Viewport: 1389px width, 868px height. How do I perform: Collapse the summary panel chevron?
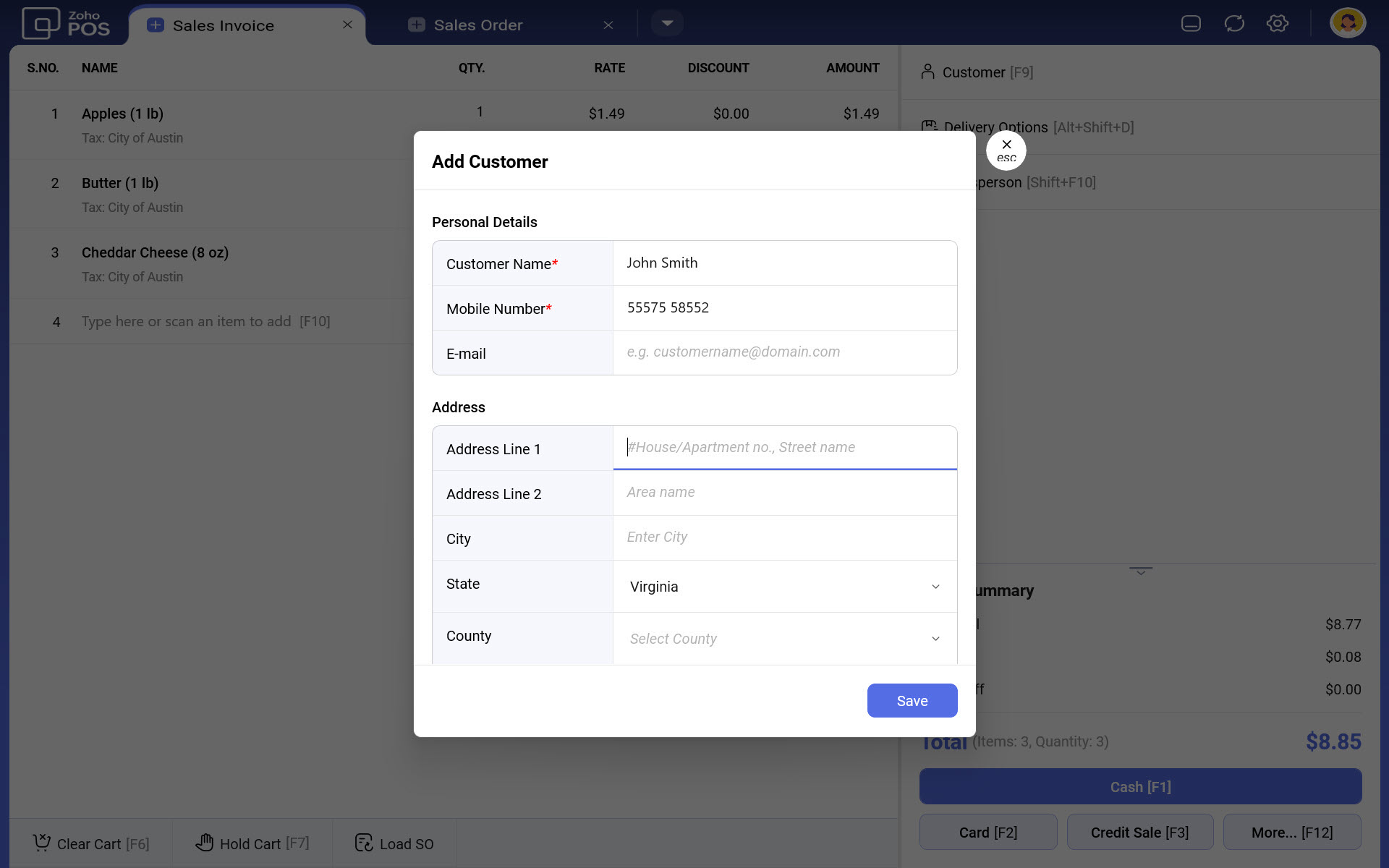click(1140, 571)
